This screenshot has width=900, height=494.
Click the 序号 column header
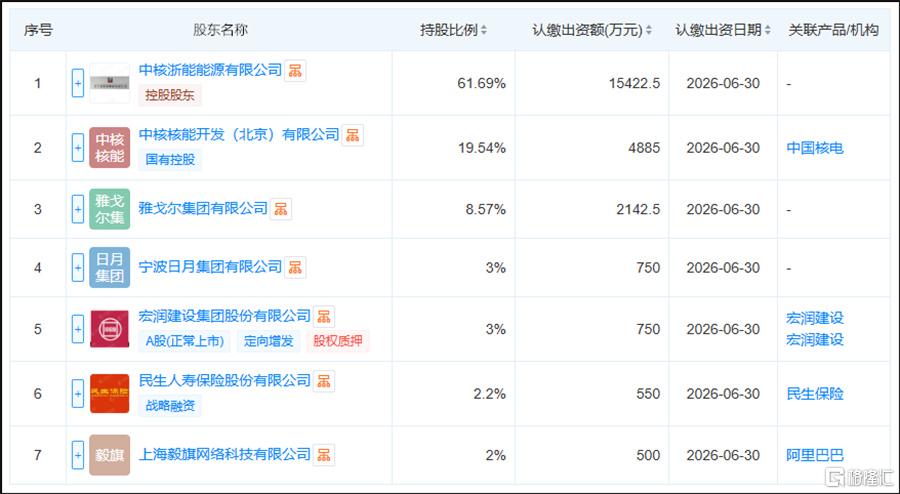38,30
